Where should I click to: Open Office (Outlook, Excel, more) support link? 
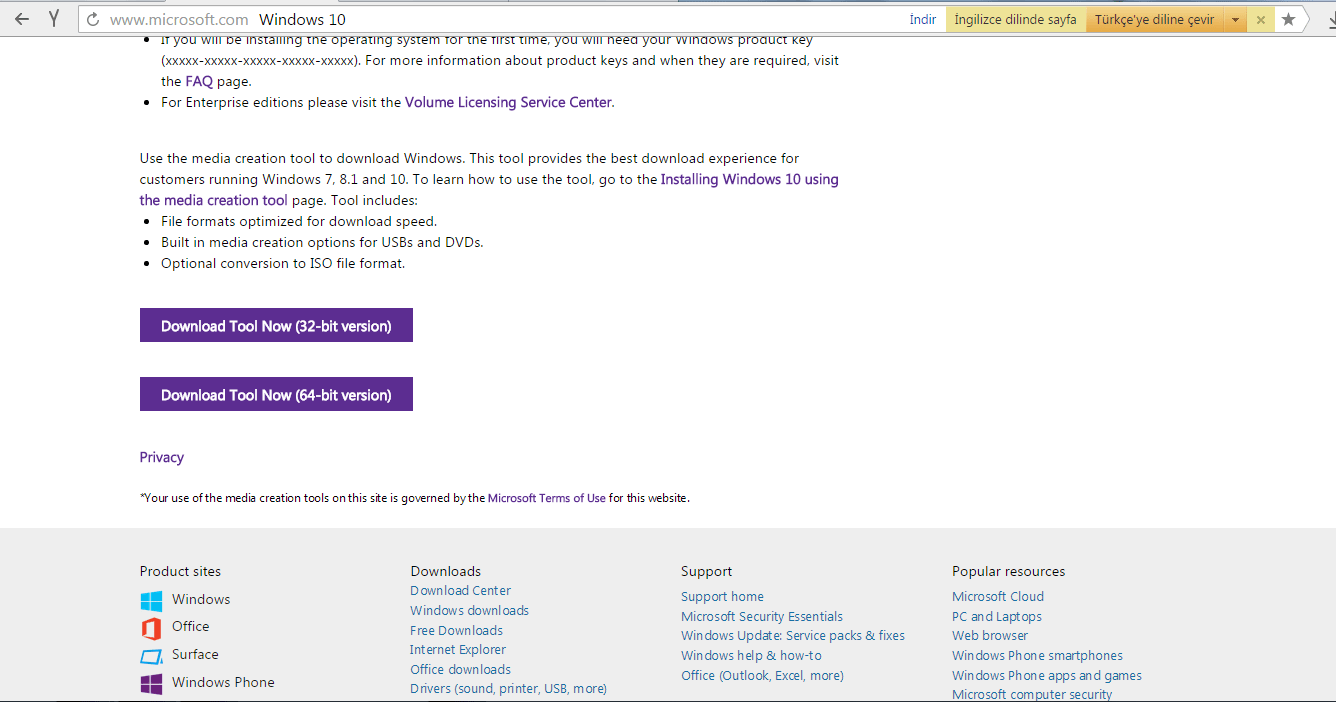pyautogui.click(x=762, y=675)
